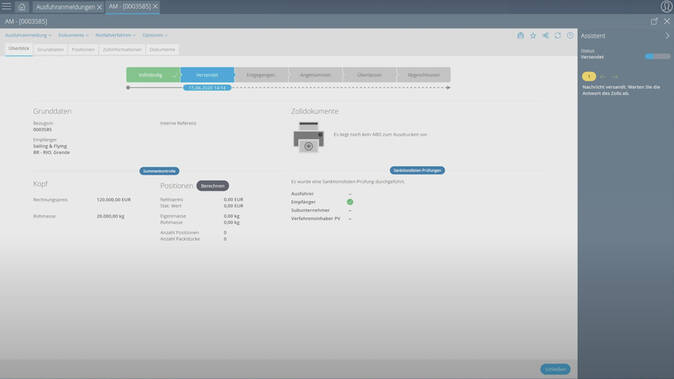
Task: Open the hamburger main menu
Action: [x=6, y=6]
